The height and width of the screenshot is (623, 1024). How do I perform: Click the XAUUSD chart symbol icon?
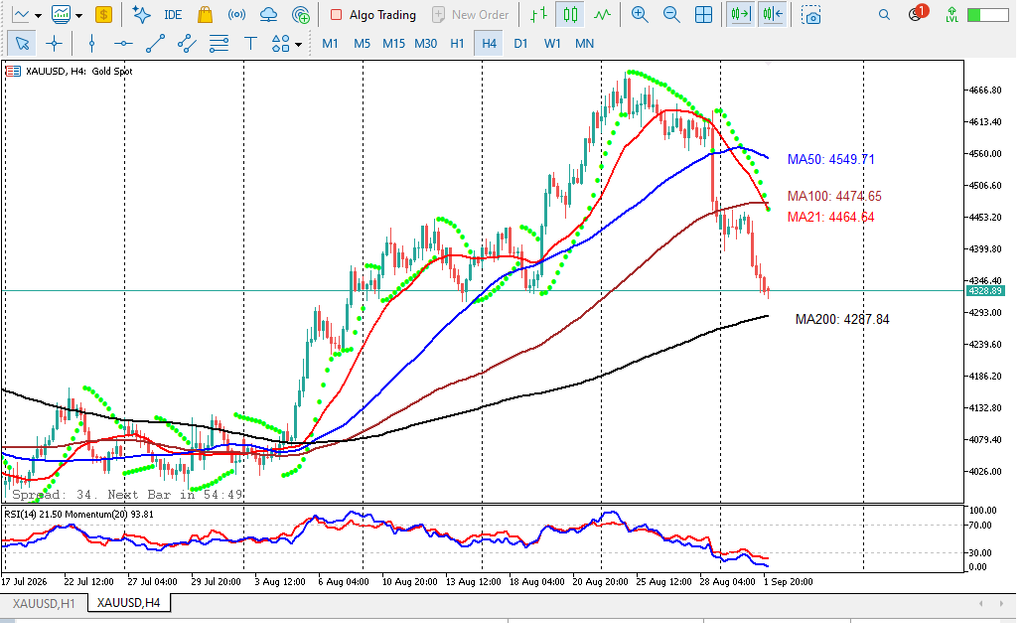(x=13, y=71)
